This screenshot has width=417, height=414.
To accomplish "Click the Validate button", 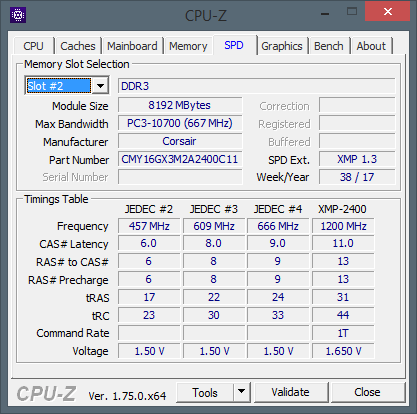I will point(291,392).
